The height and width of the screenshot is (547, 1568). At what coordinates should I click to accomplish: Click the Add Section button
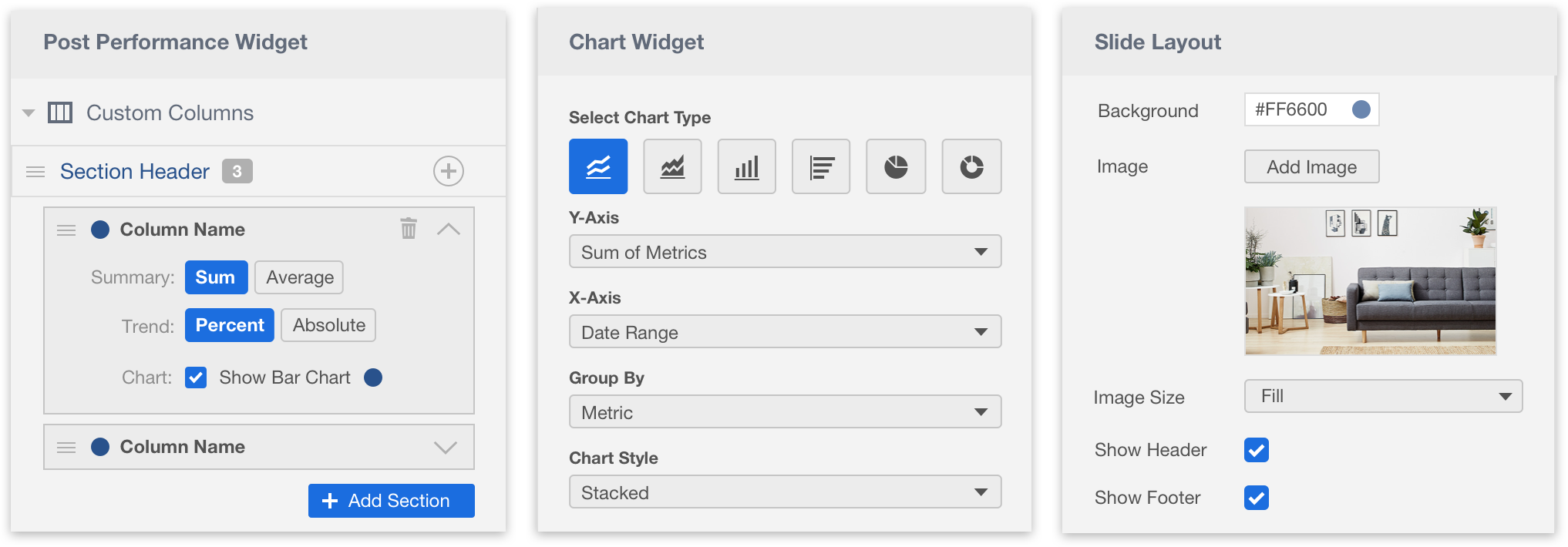pos(392,501)
